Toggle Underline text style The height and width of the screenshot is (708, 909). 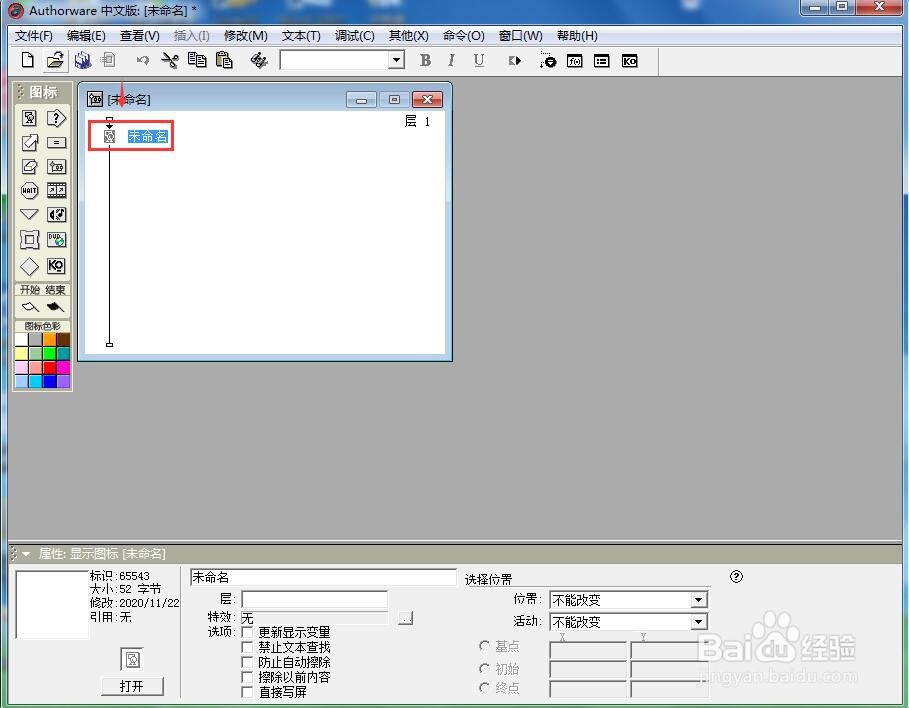pos(479,60)
